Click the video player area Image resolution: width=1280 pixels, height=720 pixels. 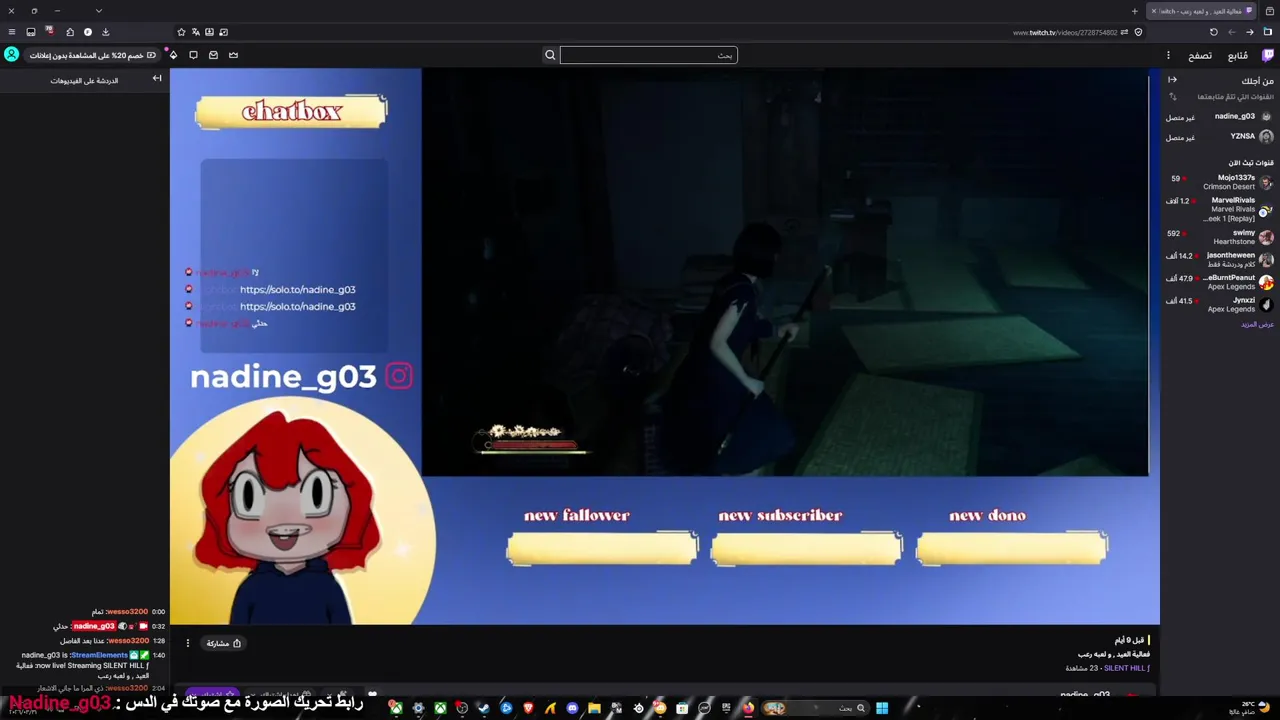(665, 346)
